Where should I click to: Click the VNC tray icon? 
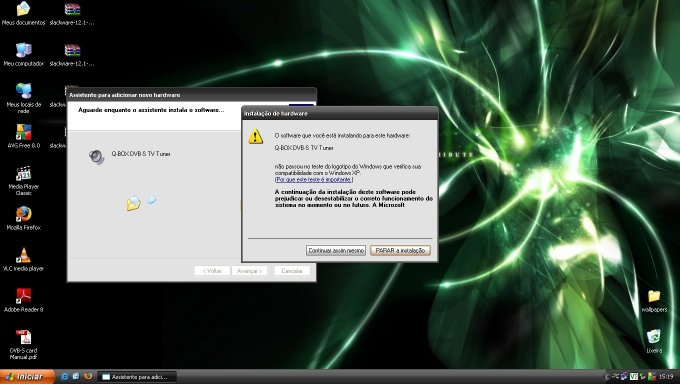[634, 376]
